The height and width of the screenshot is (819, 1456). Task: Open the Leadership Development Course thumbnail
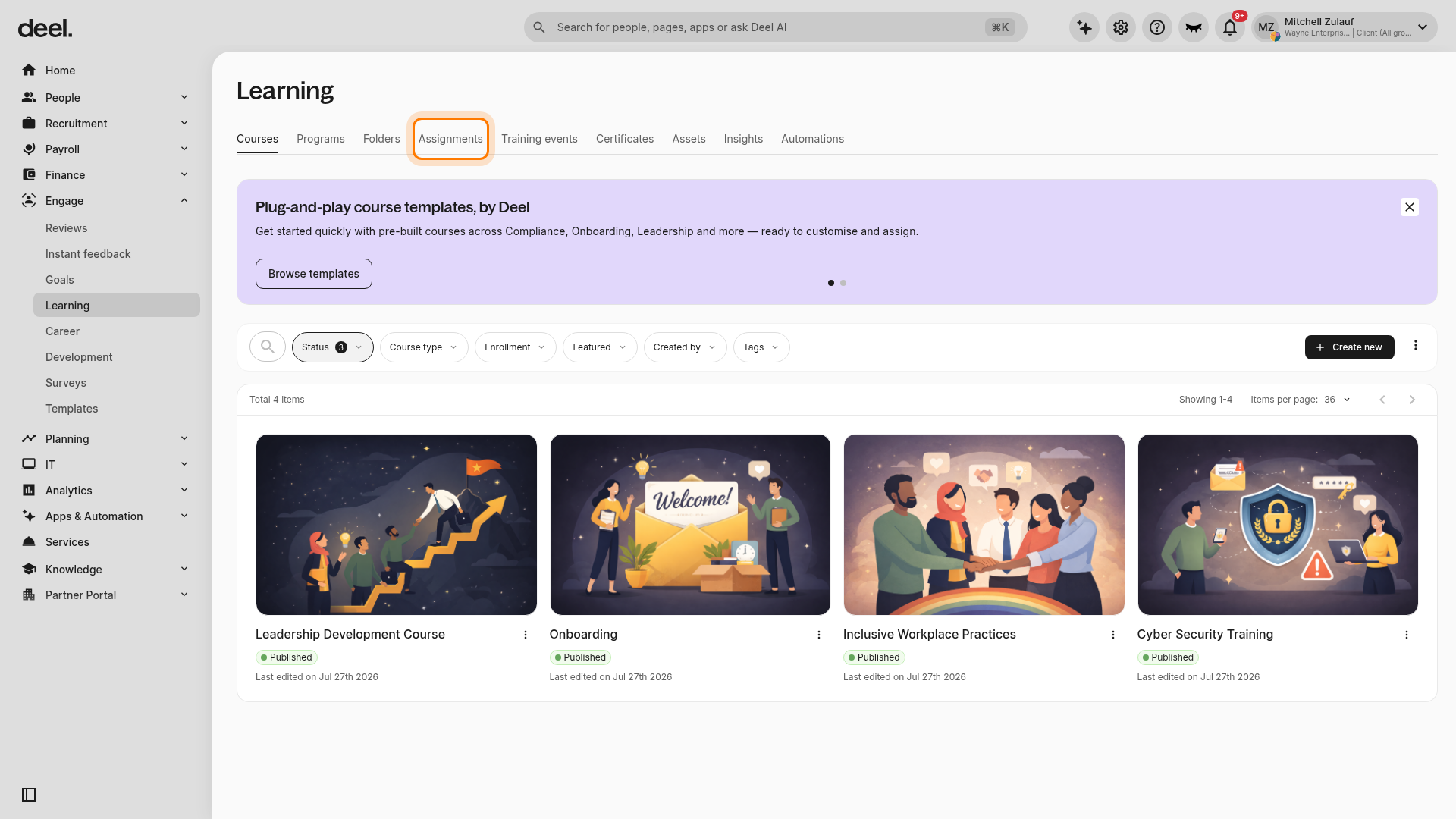[397, 525]
